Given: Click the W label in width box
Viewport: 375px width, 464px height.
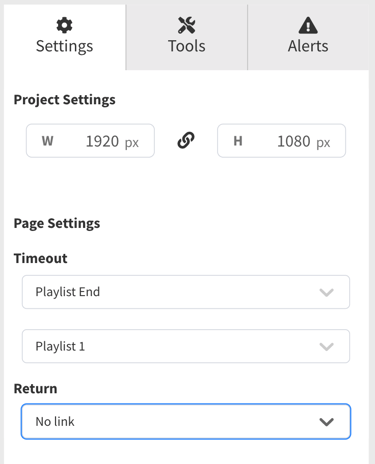Looking at the screenshot, I should [47, 141].
